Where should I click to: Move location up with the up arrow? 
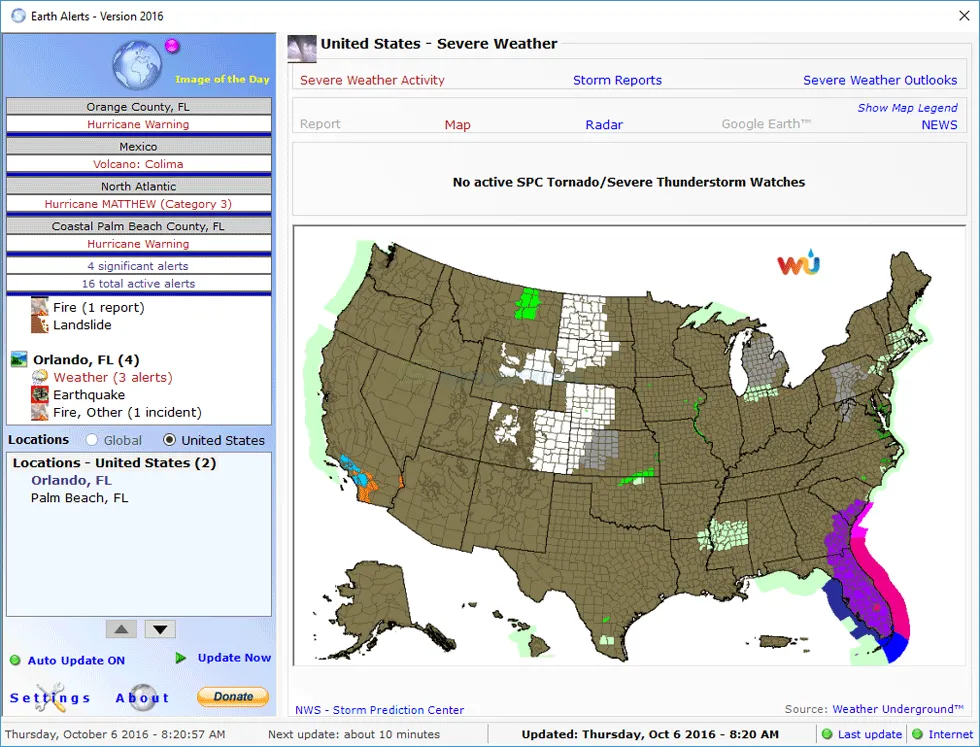pyautogui.click(x=121, y=629)
